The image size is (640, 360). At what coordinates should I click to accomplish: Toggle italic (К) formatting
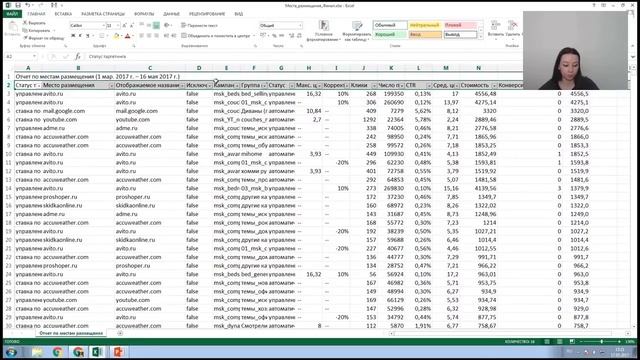80,36
